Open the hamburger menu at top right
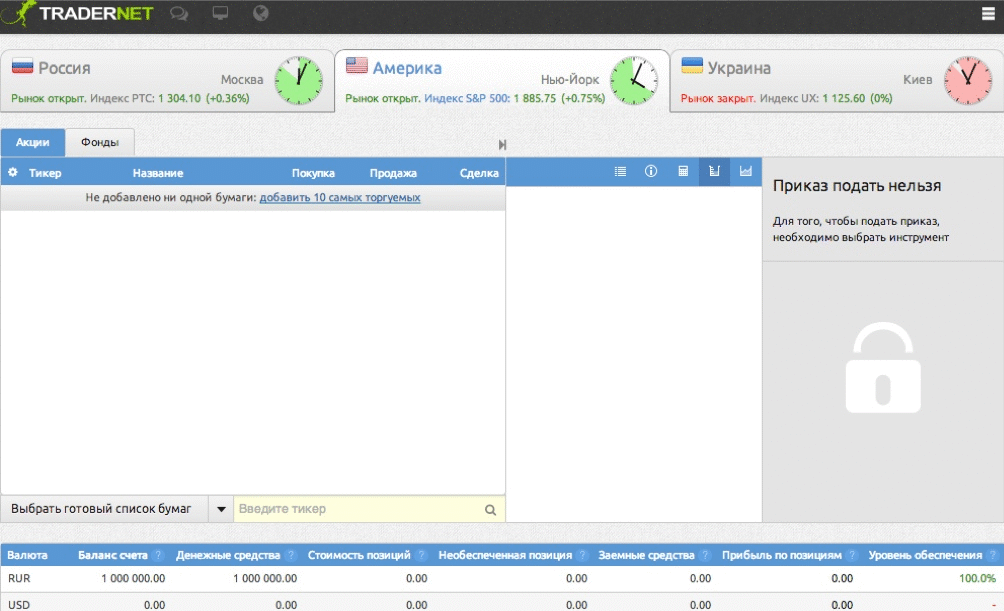Viewport: 1004px width, 611px height. (988, 14)
